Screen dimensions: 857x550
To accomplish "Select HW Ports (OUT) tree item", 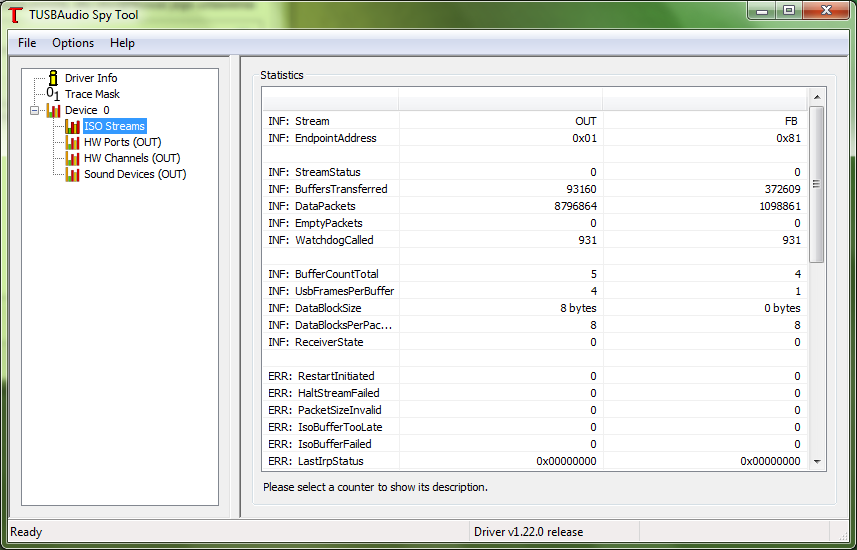I will coord(122,142).
